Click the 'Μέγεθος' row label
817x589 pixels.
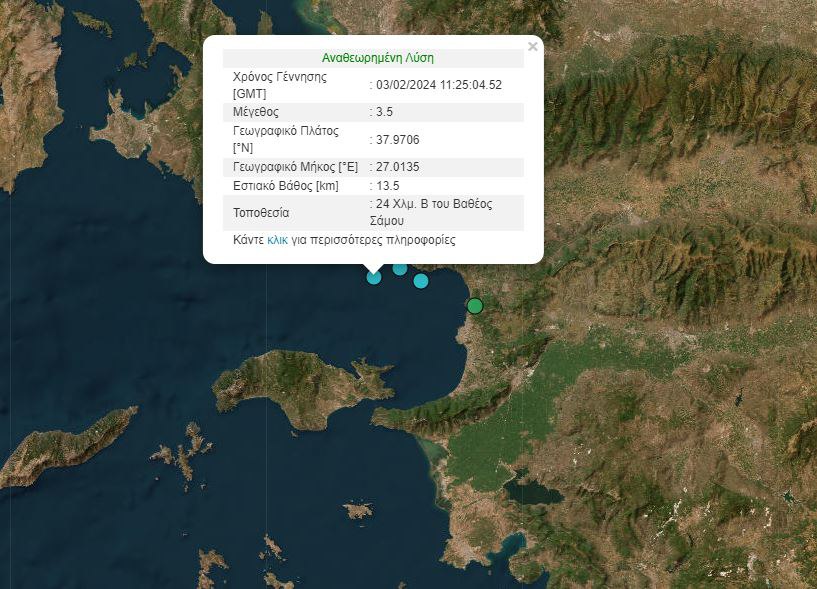[x=255, y=112]
